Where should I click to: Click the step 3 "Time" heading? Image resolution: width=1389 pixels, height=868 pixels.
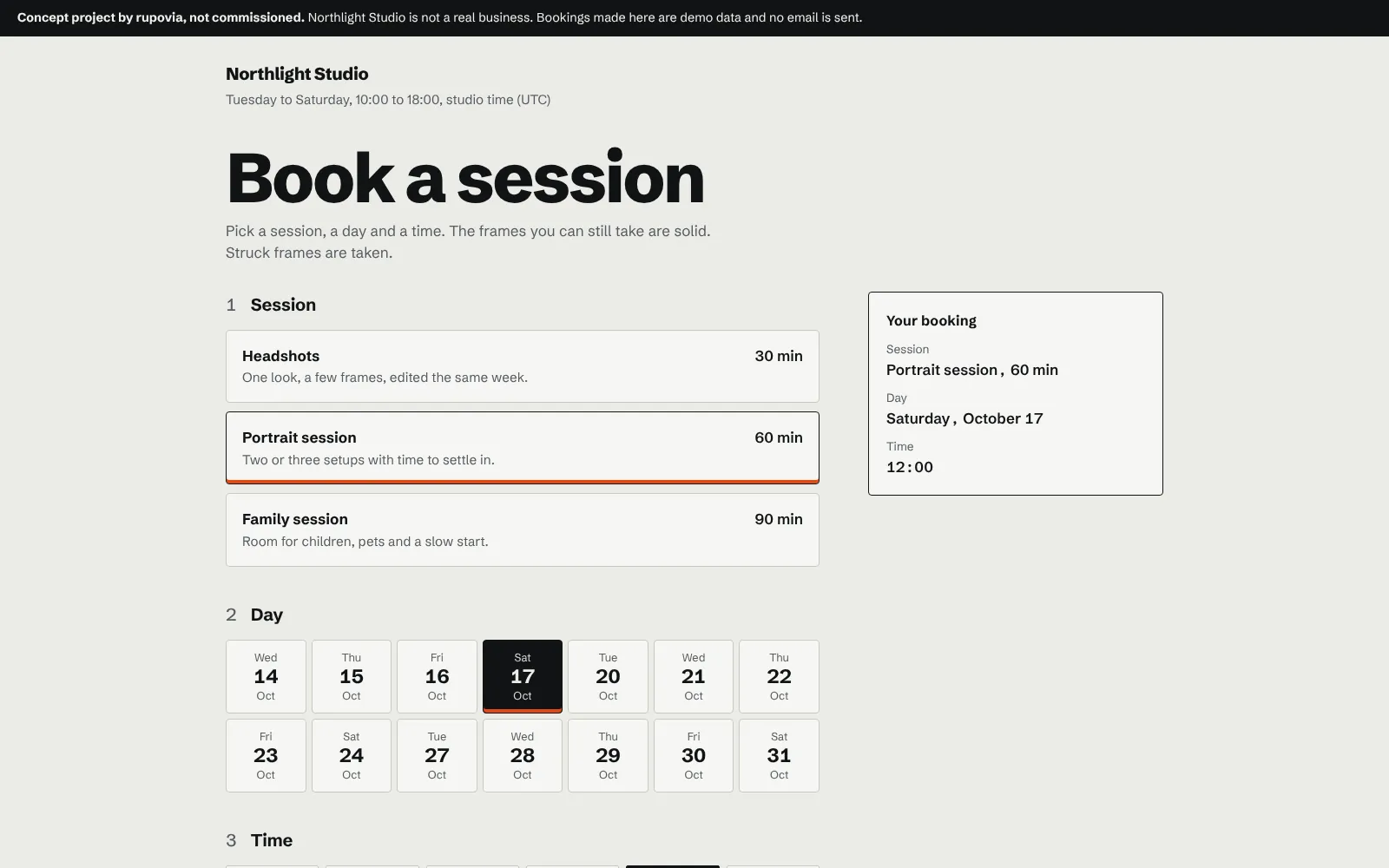pyautogui.click(x=272, y=840)
